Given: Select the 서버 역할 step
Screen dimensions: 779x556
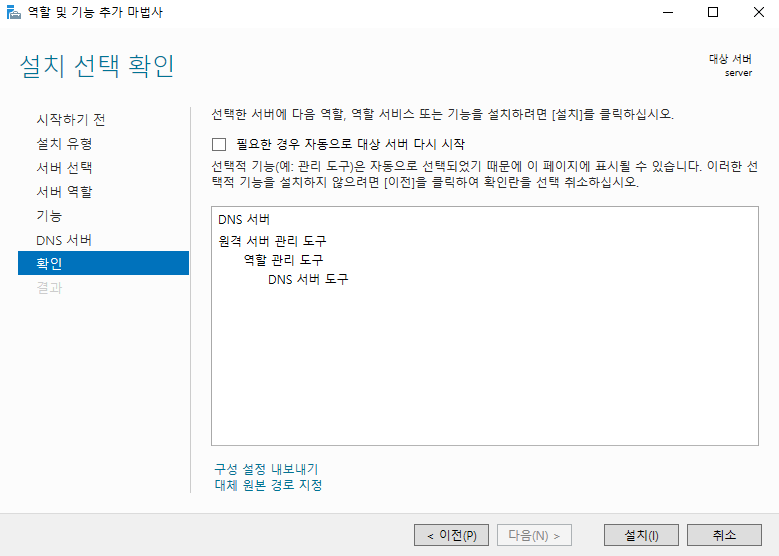Looking at the screenshot, I should (x=64, y=191).
